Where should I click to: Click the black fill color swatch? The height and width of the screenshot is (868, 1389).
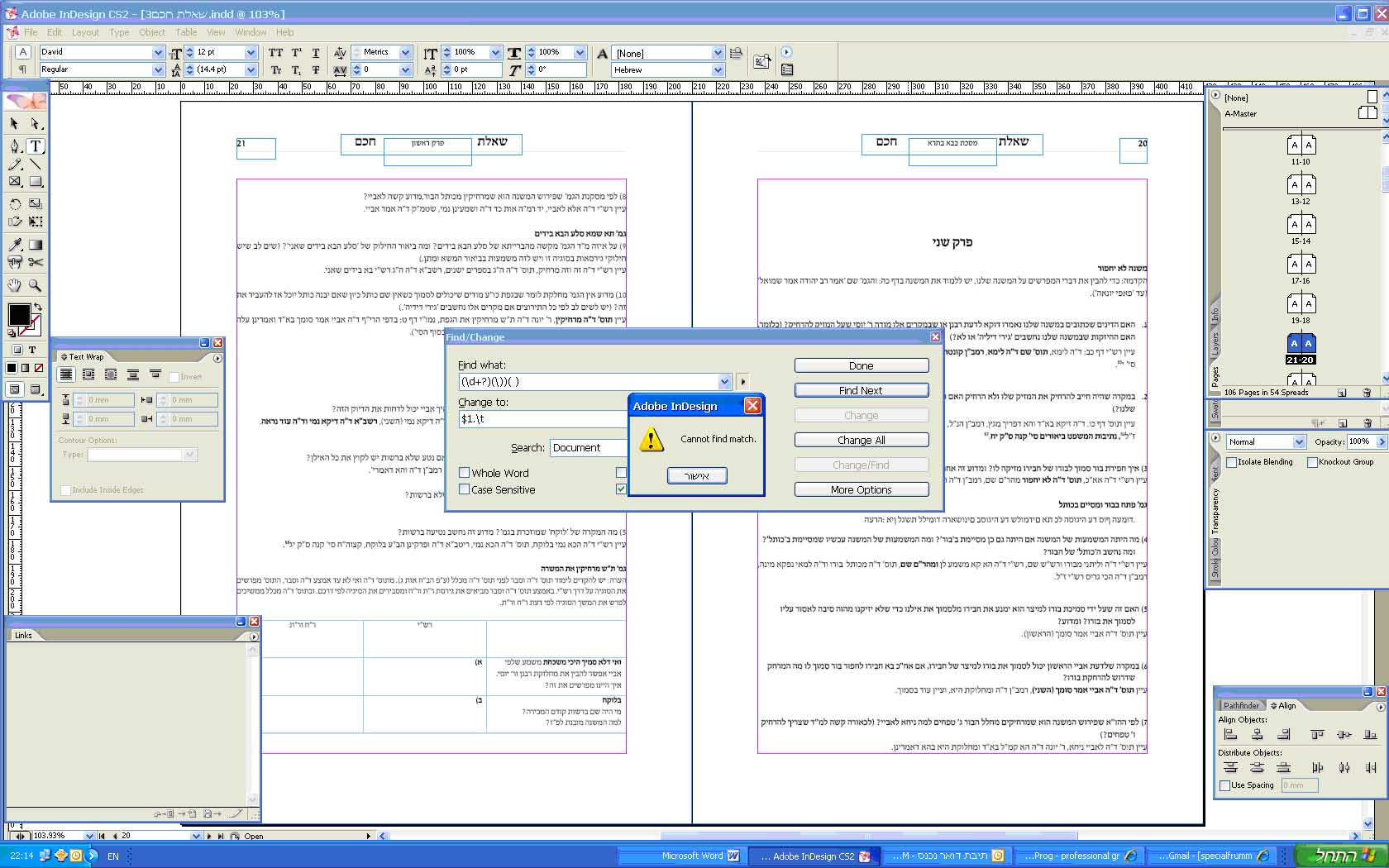18,314
